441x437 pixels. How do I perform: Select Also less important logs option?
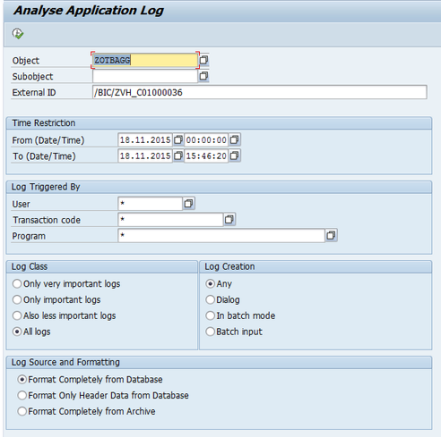pos(17,316)
